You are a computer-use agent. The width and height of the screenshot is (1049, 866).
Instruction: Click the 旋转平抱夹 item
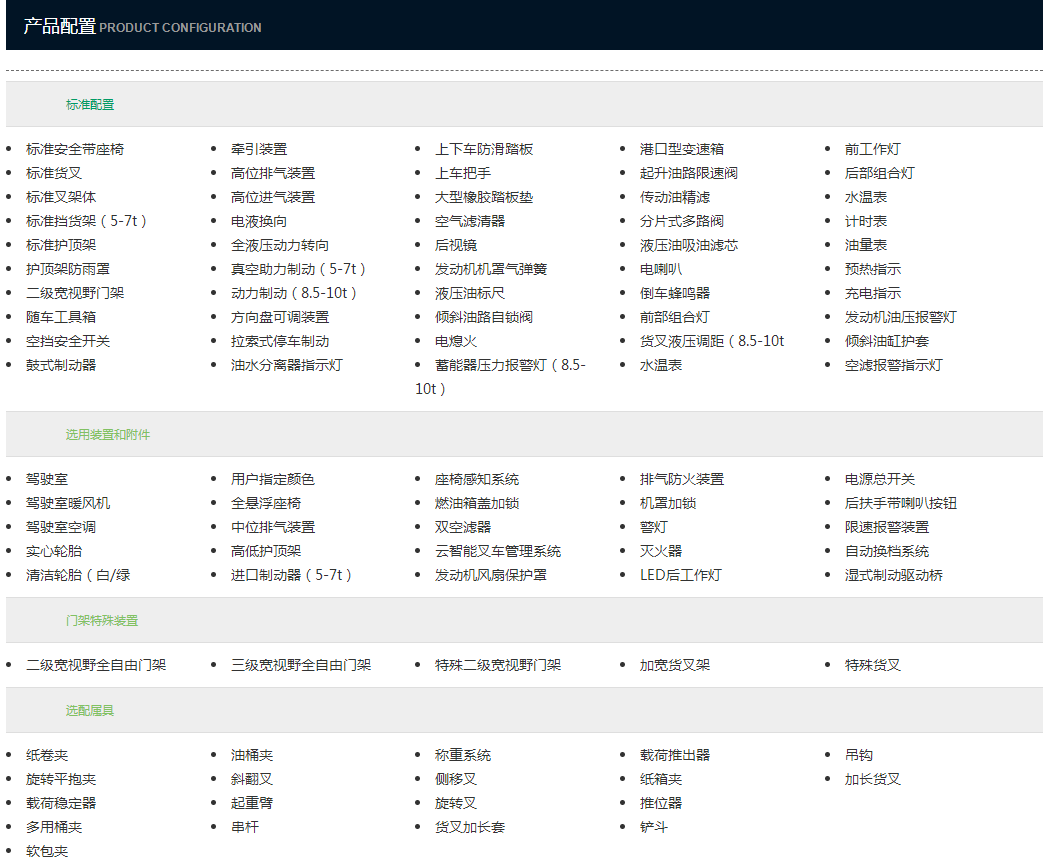click(61, 780)
